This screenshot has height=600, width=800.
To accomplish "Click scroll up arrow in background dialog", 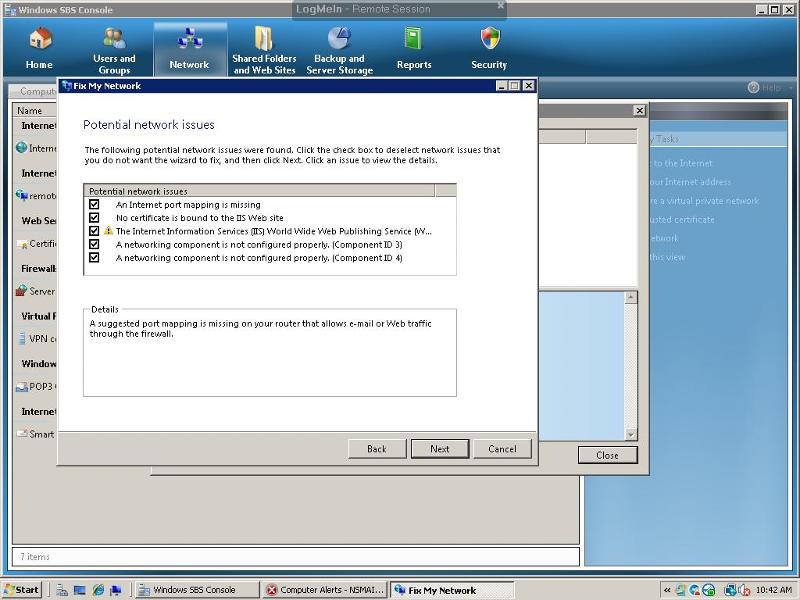I will pos(631,297).
